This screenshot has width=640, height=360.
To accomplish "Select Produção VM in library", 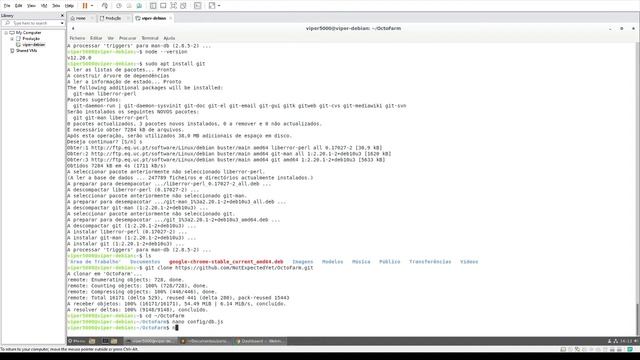I will 31,39.
